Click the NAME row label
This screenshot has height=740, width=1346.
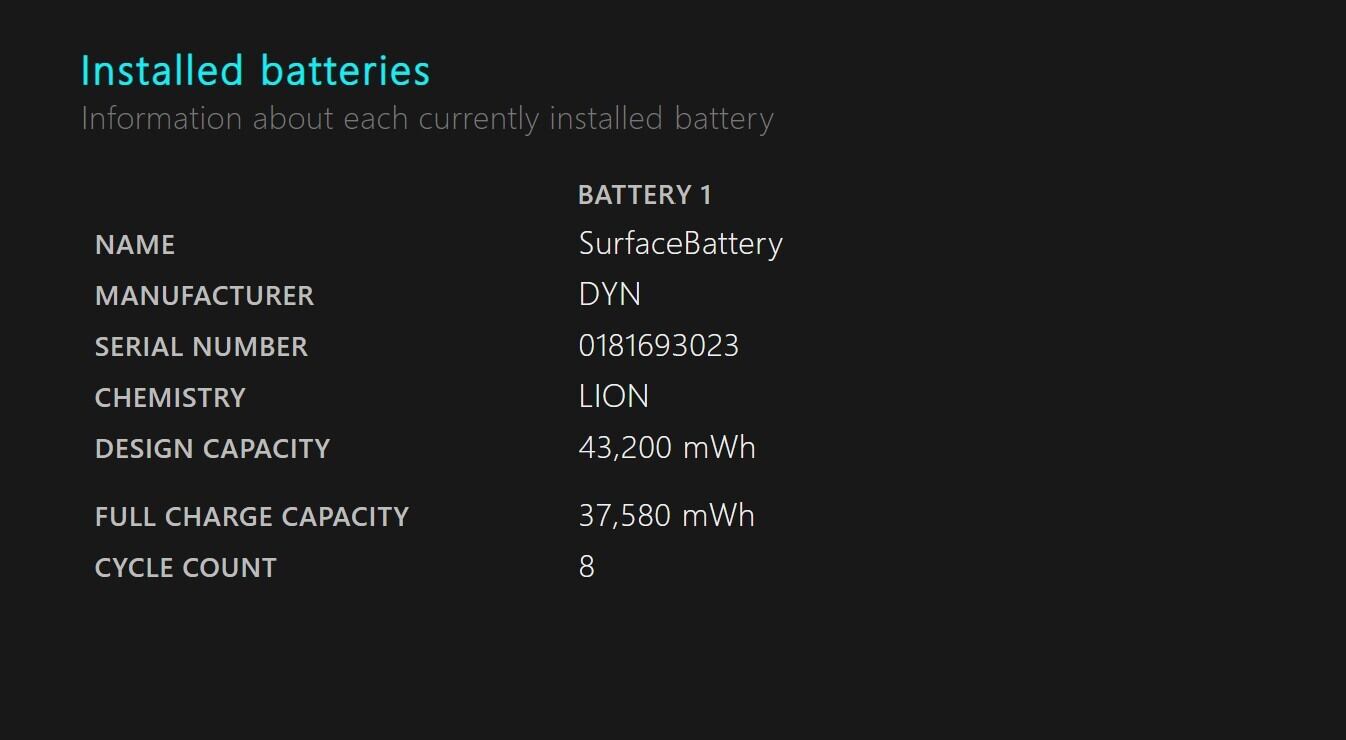(x=135, y=245)
